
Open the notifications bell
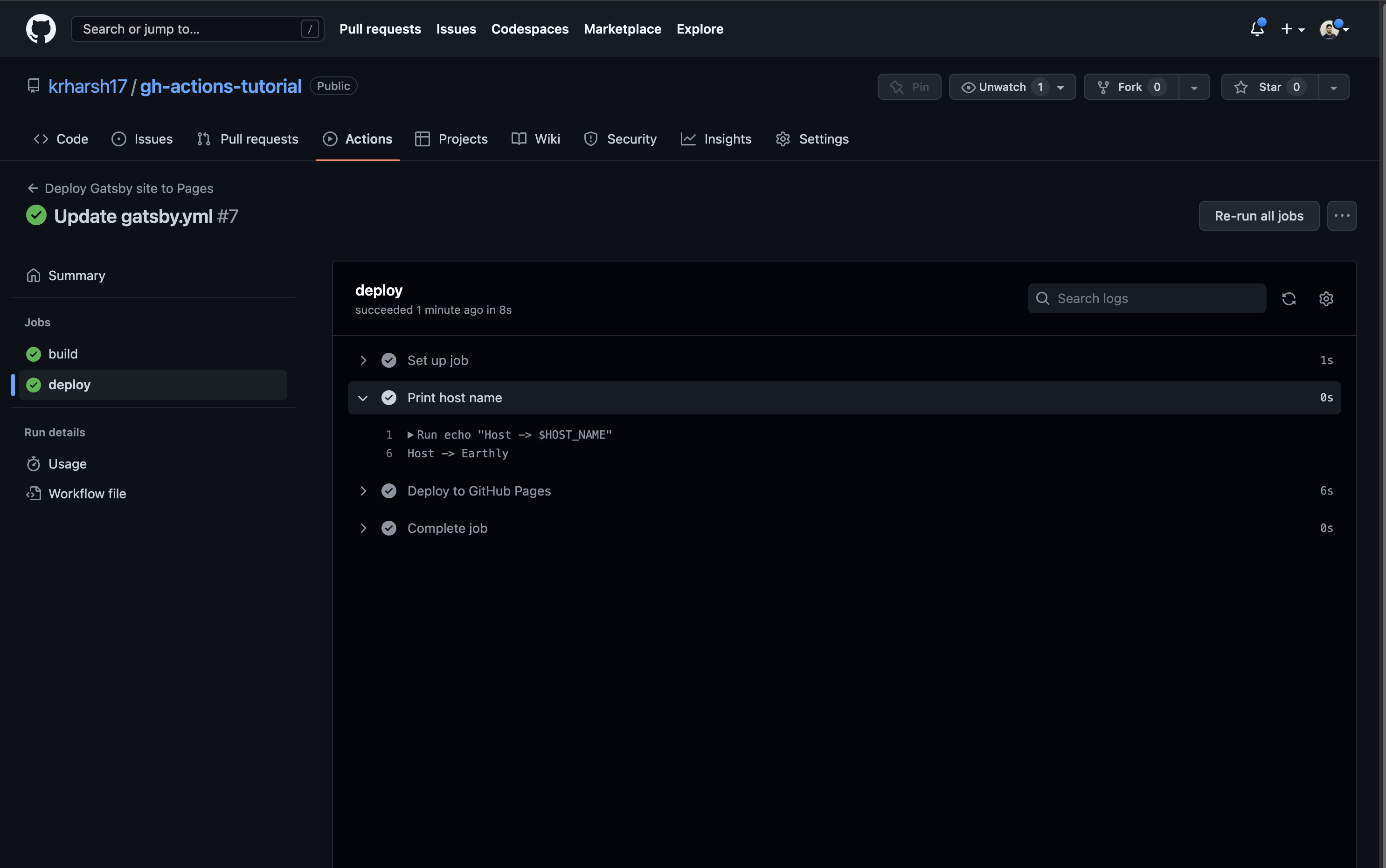pos(1257,29)
